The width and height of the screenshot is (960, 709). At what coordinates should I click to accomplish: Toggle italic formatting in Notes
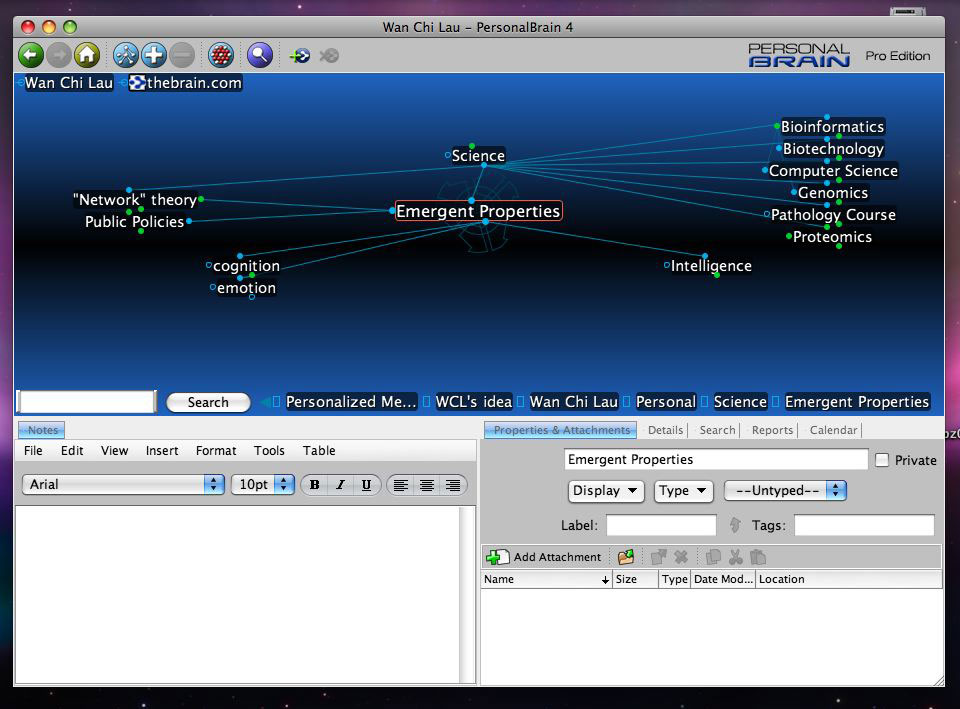pos(340,485)
